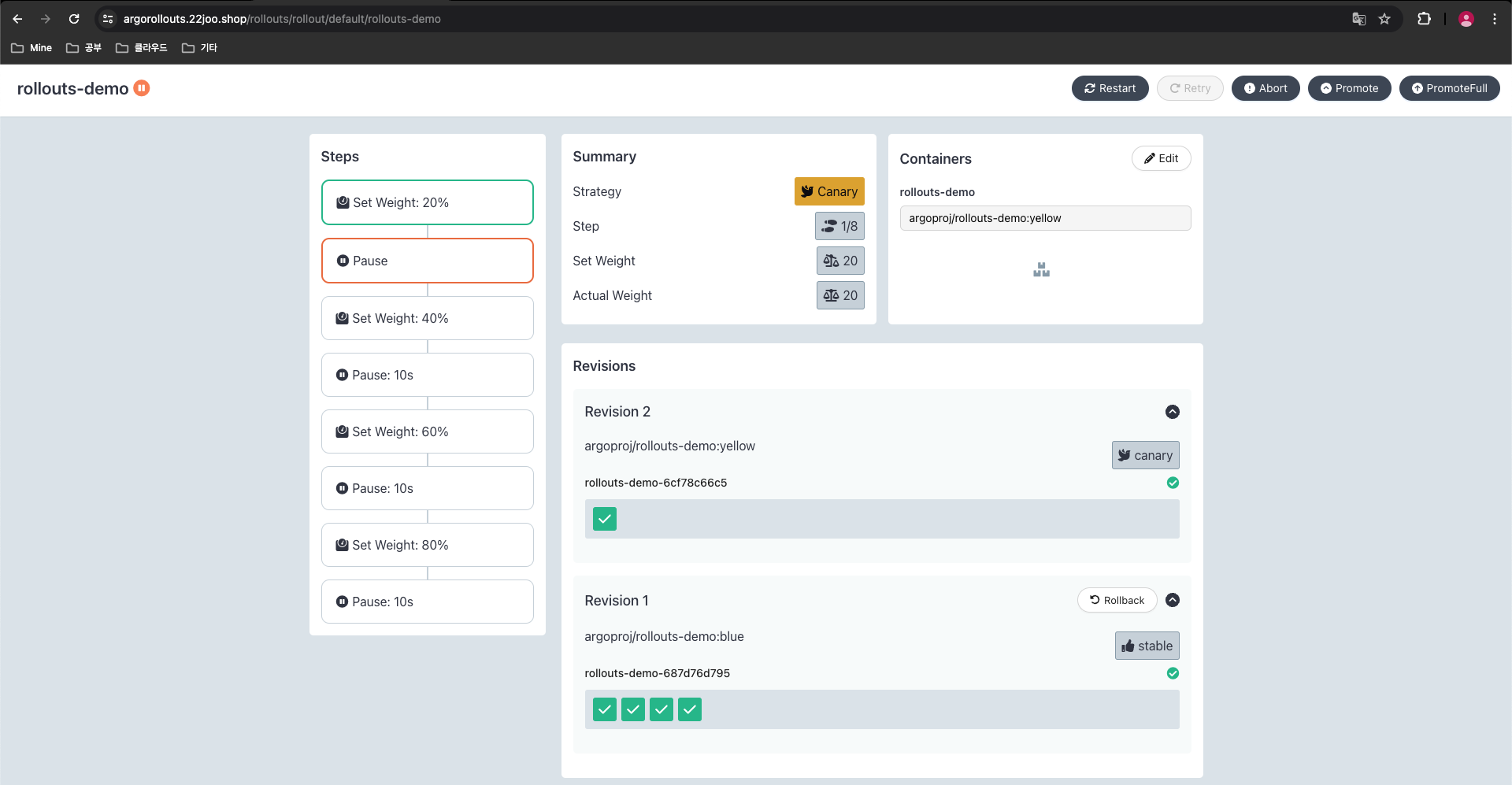Edit the container image

point(1161,158)
